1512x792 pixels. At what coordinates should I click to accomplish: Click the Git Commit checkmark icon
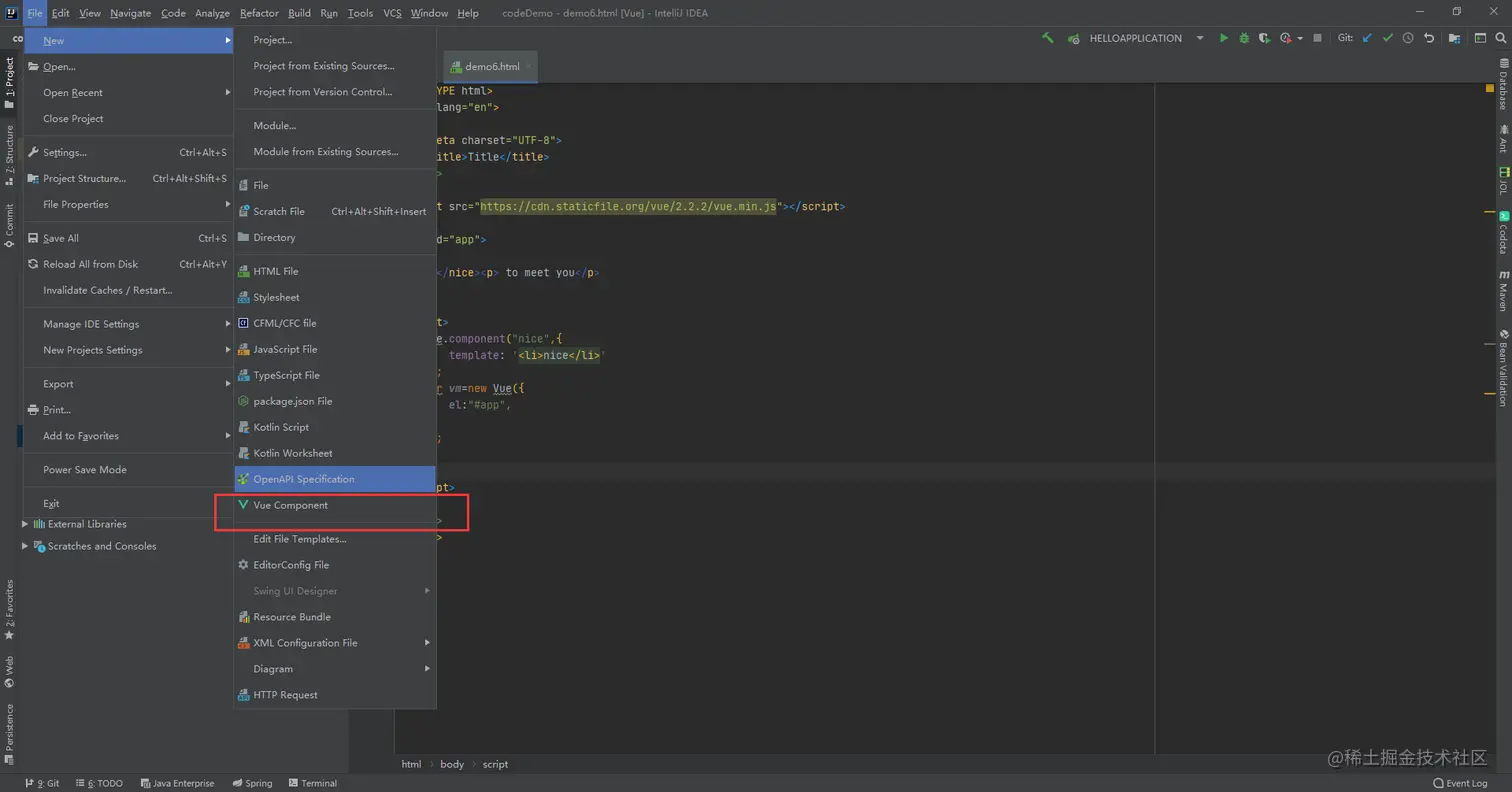pyautogui.click(x=1387, y=38)
